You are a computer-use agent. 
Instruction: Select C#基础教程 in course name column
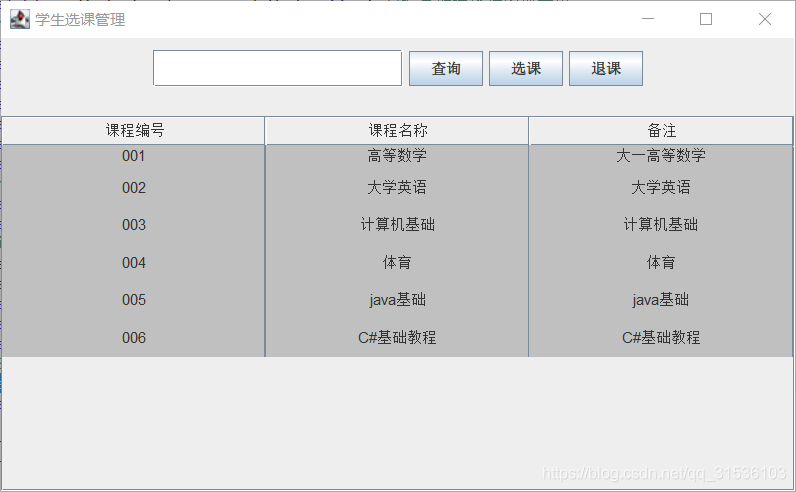tap(397, 338)
